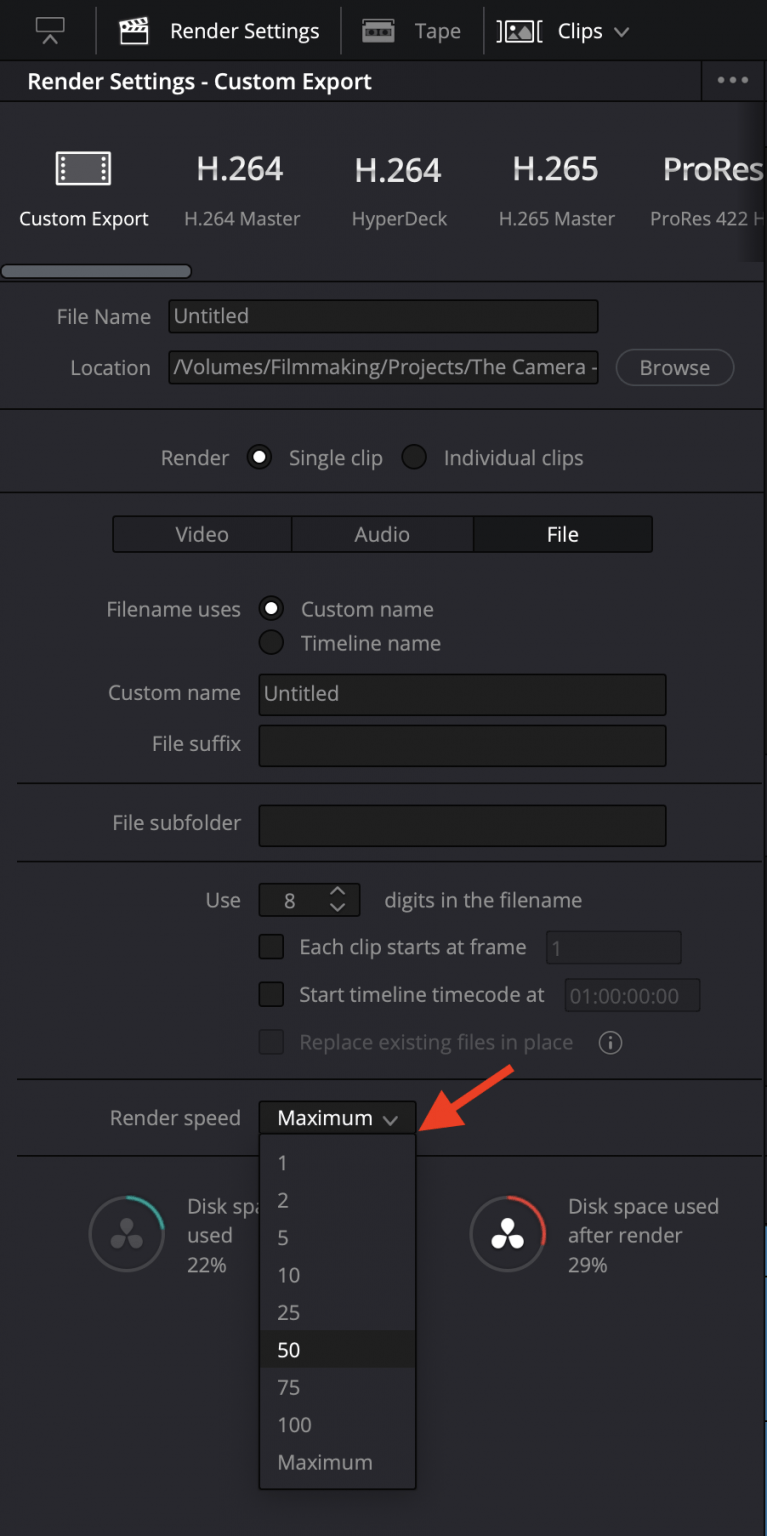The width and height of the screenshot is (767, 1536).
Task: Increase digits count with the stepper arrows
Action: coord(339,894)
